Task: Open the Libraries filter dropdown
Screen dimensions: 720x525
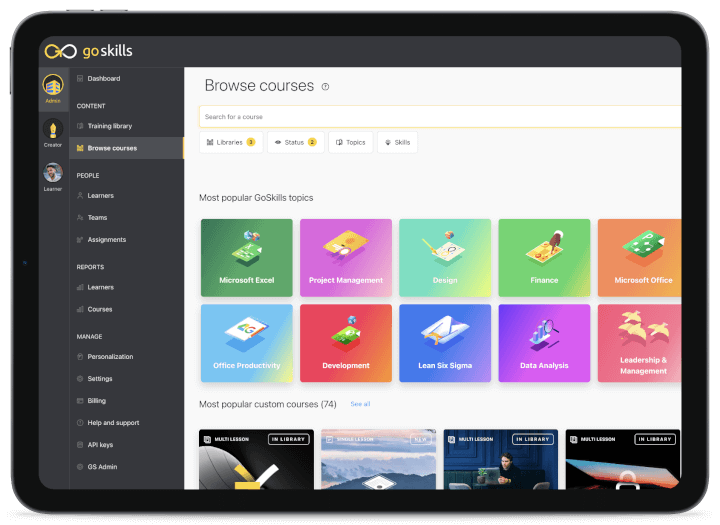Action: pyautogui.click(x=231, y=142)
